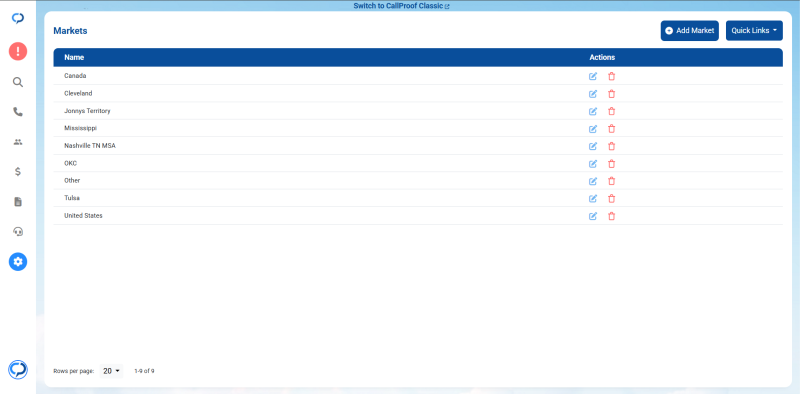Delete the Mississippi market
The width and height of the screenshot is (800, 394).
[612, 129]
